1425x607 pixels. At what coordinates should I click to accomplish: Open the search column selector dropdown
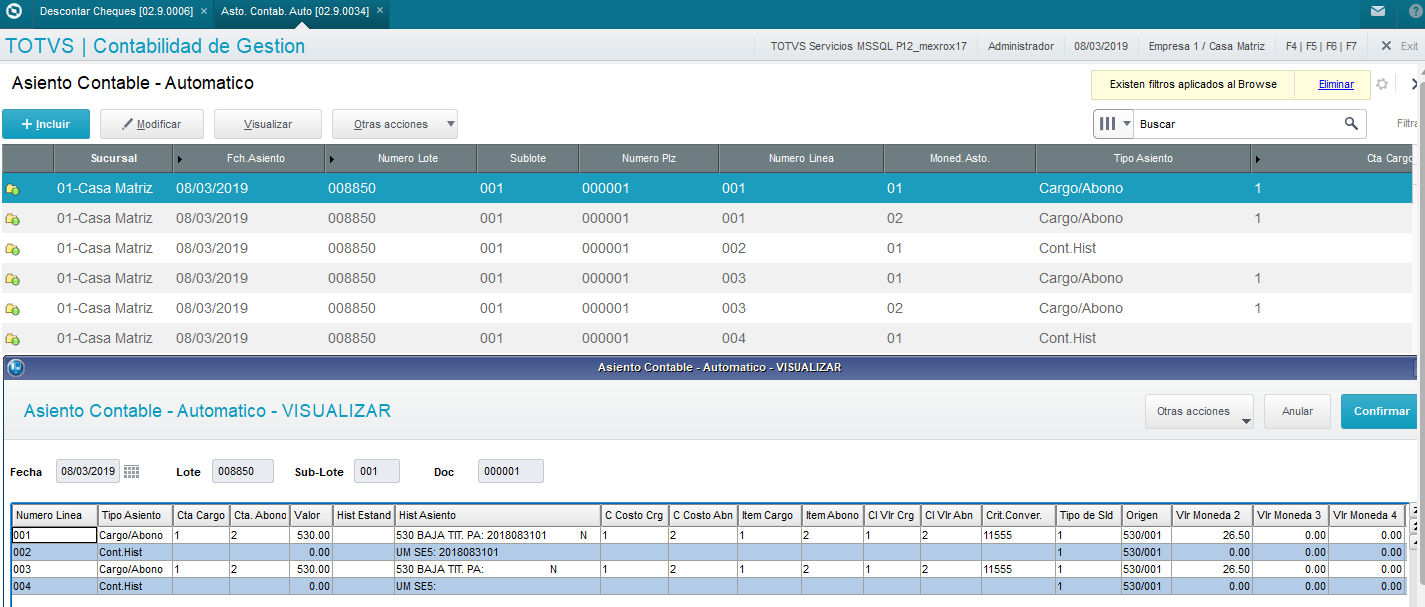[1115, 124]
